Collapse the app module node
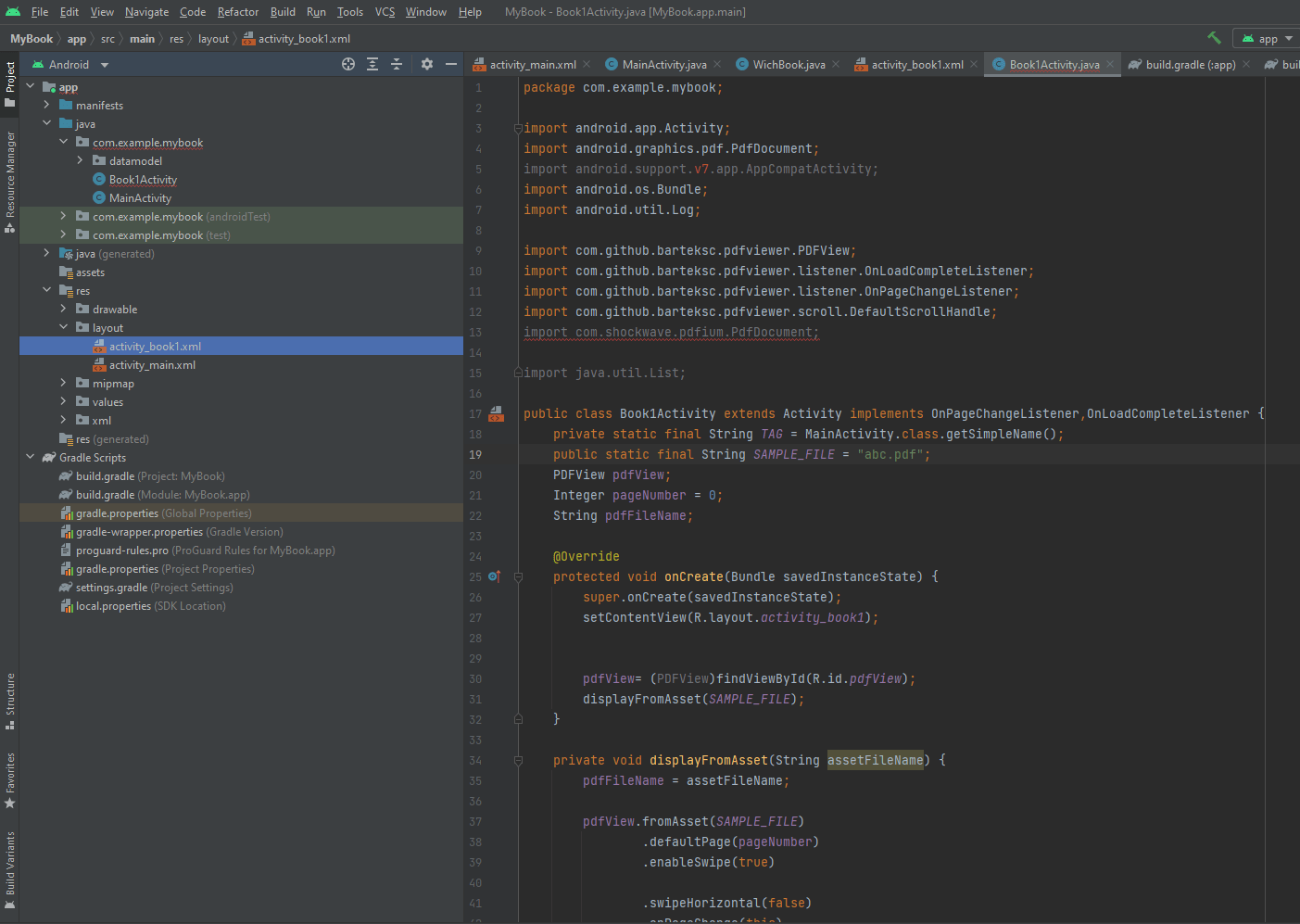This screenshot has width=1300, height=924. pyautogui.click(x=31, y=86)
